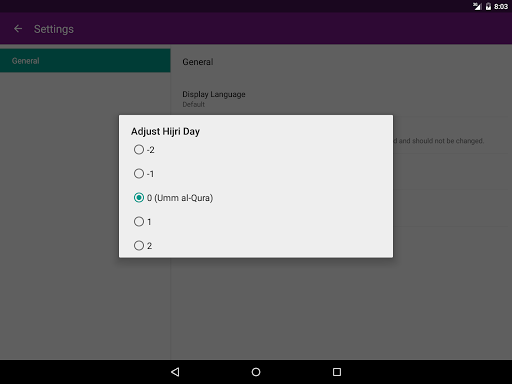Tap the battery icon in status bar
Screen dimensions: 512x384
[488, 6]
